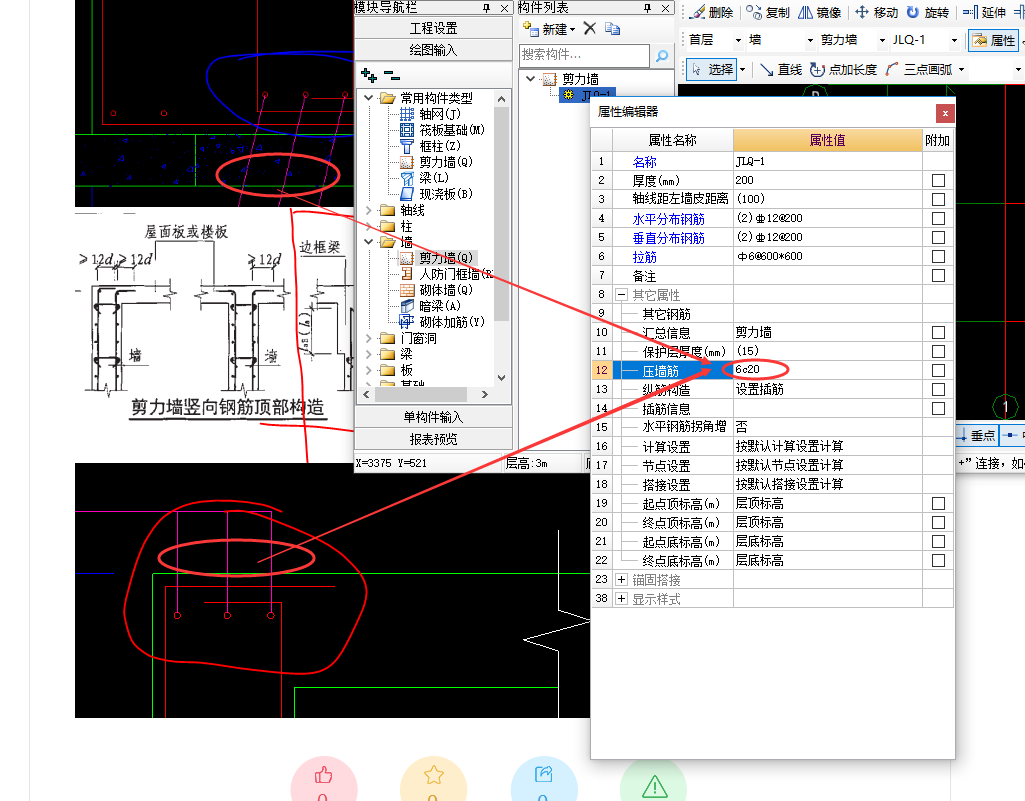This screenshot has width=1025, height=801.
Task: Expand the 锚固搭接 property group
Action: point(622,580)
